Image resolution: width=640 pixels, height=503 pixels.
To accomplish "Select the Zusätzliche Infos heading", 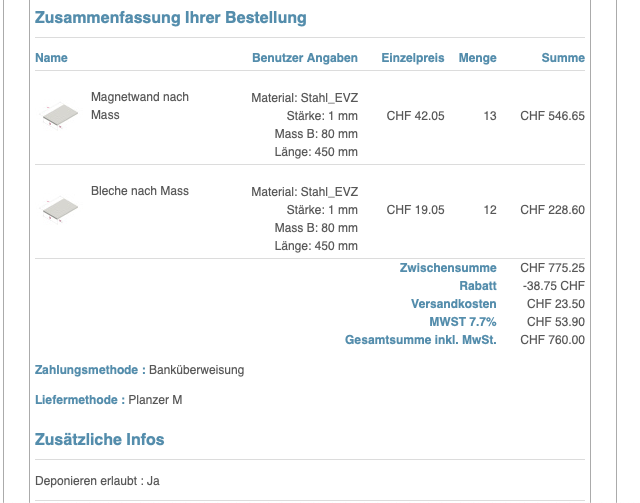I will click(99, 439).
